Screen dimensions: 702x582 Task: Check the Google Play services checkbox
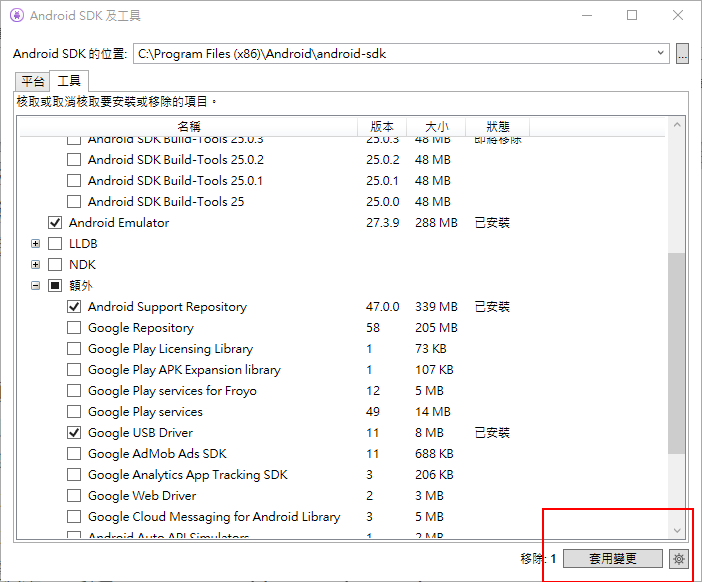pyautogui.click(x=74, y=411)
